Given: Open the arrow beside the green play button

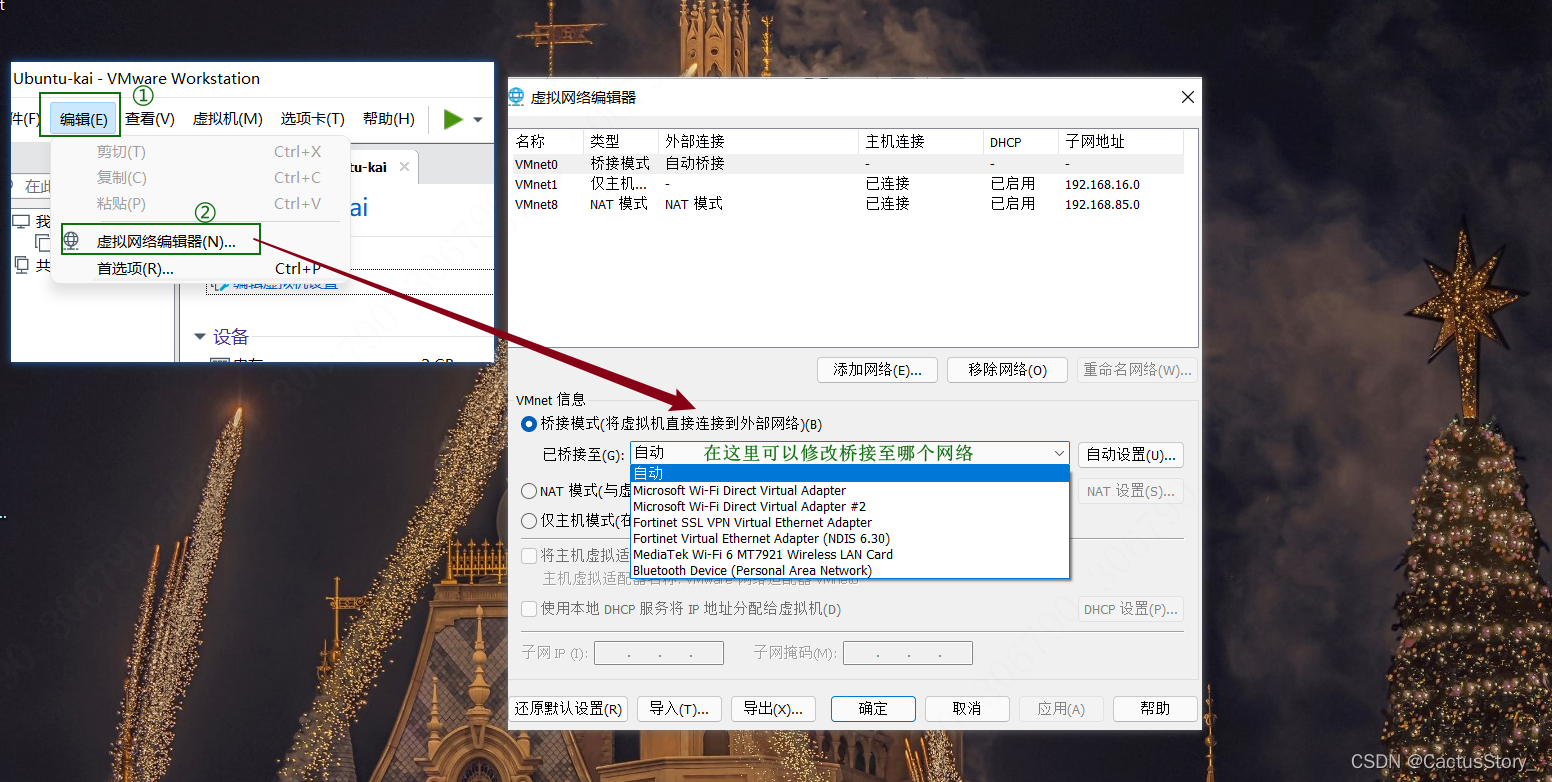Looking at the screenshot, I should (478, 120).
